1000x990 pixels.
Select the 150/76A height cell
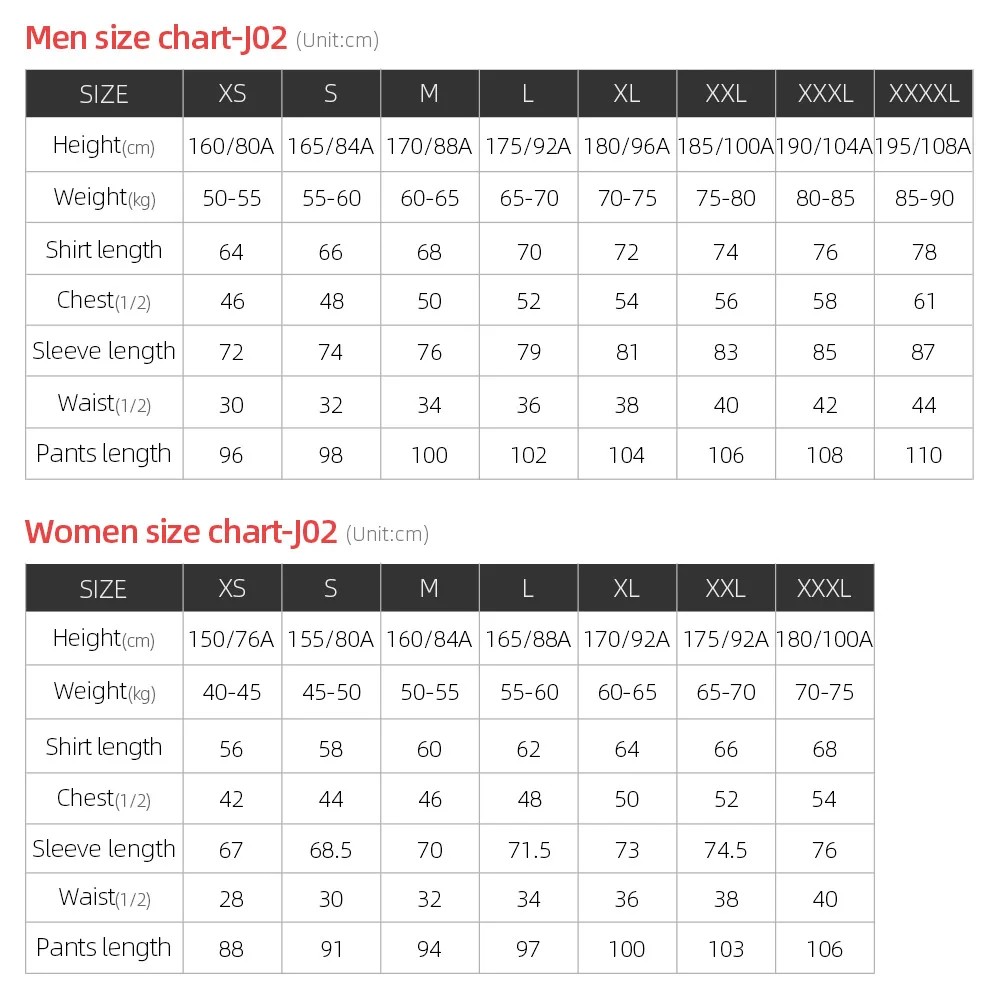(x=231, y=640)
